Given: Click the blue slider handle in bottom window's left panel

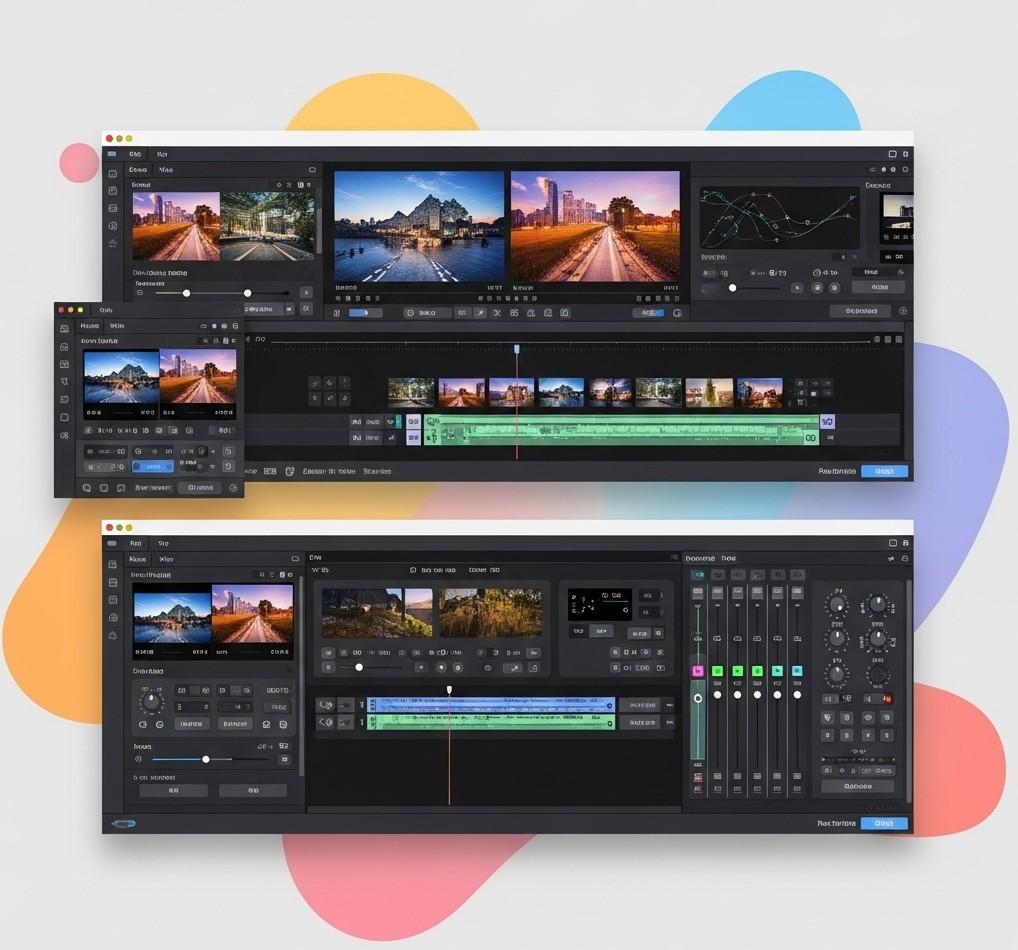Looking at the screenshot, I should tap(206, 759).
